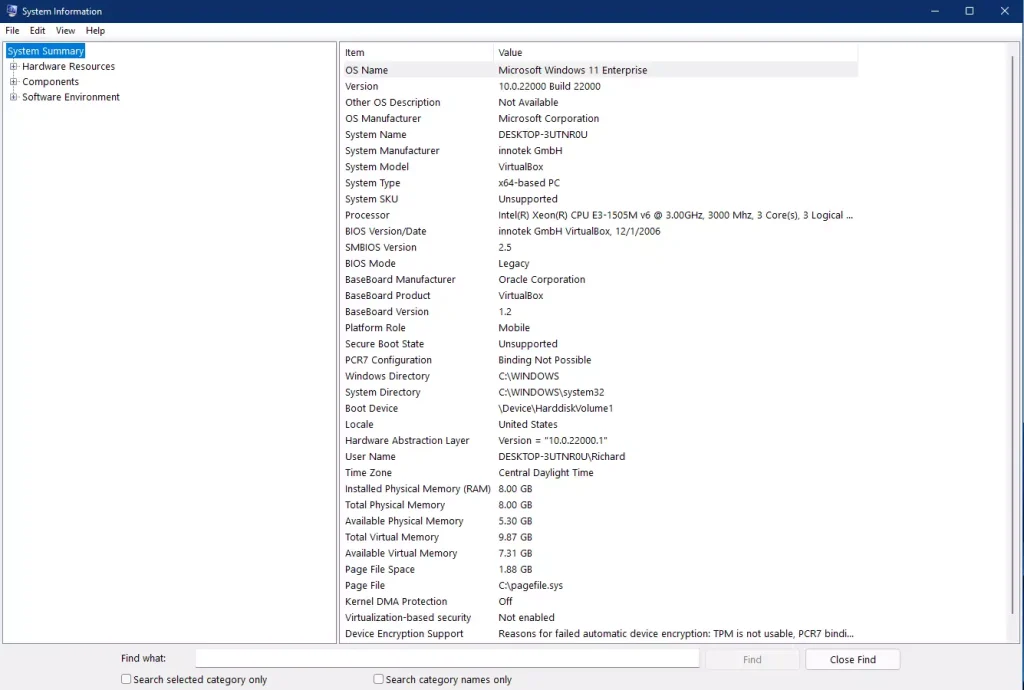Screen dimensions: 1024x690
Task: Maximize the System Information window
Action: click(970, 11)
